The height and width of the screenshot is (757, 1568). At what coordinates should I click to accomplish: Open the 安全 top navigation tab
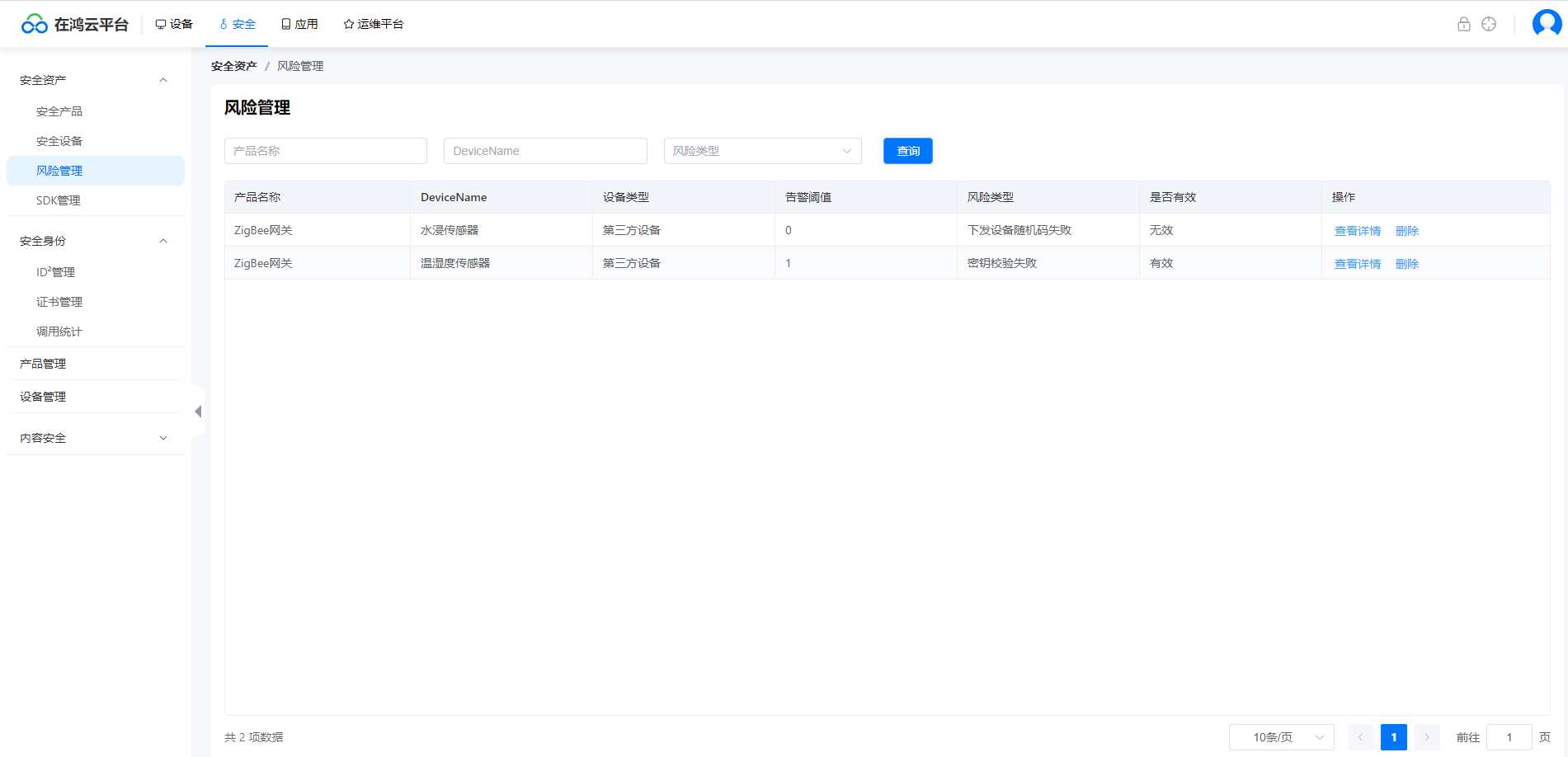tap(237, 24)
